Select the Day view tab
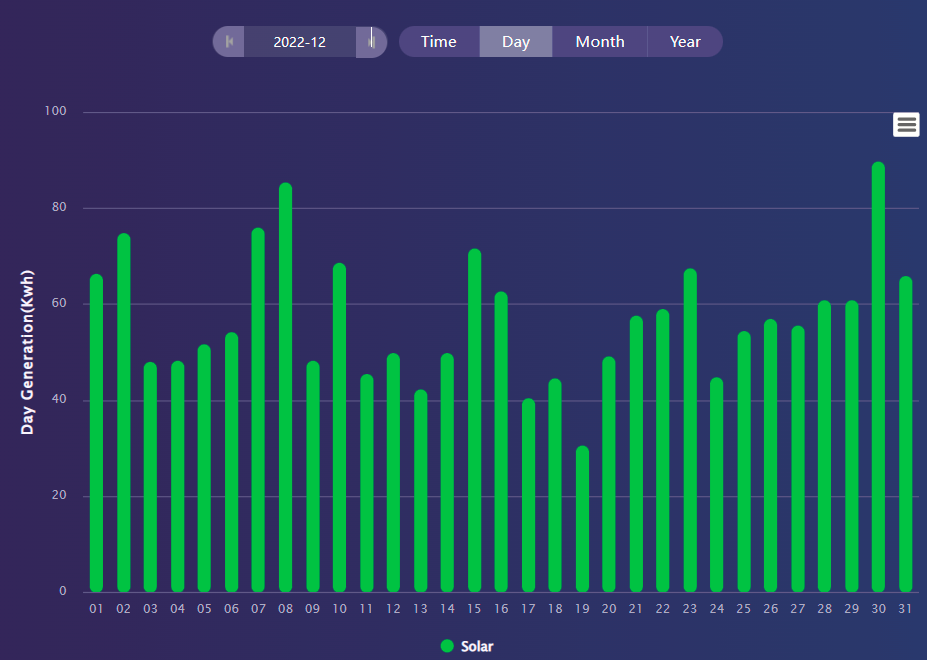 (x=516, y=42)
